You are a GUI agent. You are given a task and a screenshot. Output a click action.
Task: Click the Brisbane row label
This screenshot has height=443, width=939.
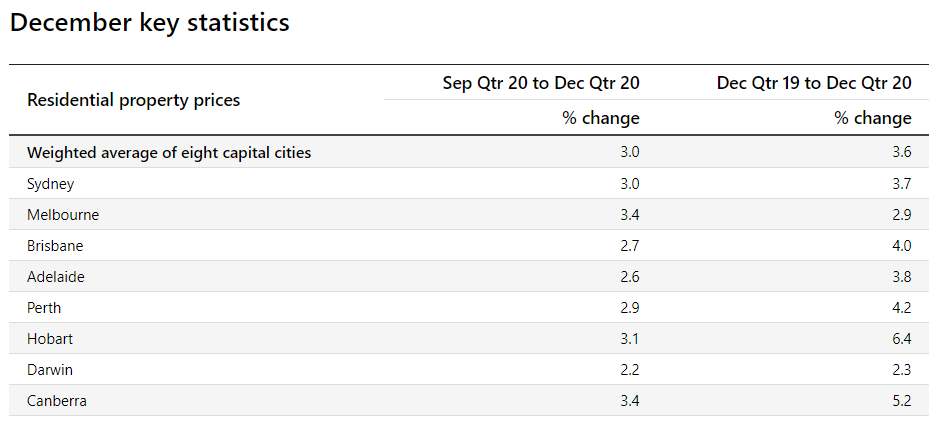[55, 246]
